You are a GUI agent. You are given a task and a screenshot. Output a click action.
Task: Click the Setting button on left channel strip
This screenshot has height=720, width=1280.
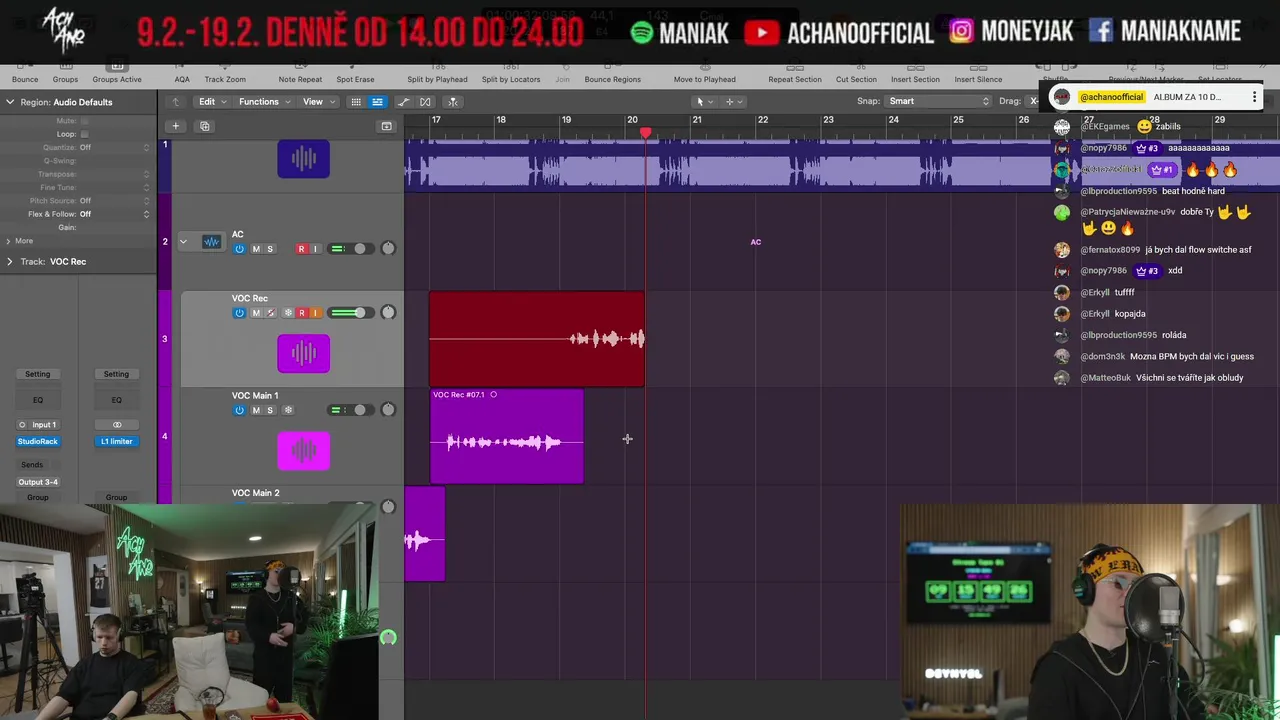point(38,374)
